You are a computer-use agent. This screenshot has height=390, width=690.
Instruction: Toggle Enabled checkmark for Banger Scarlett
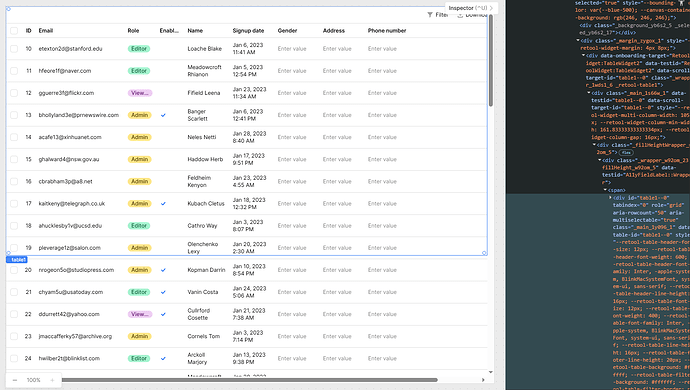(x=163, y=115)
